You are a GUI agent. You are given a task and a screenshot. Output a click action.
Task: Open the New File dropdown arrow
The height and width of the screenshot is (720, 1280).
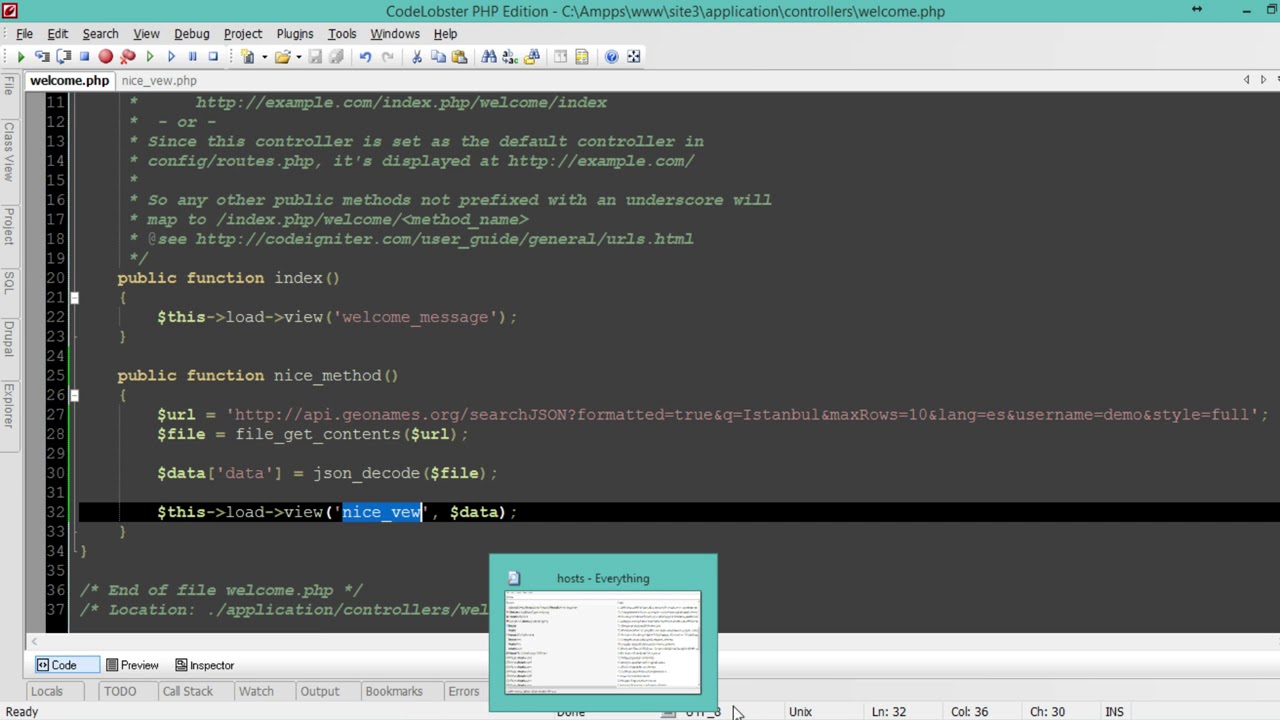tap(264, 57)
